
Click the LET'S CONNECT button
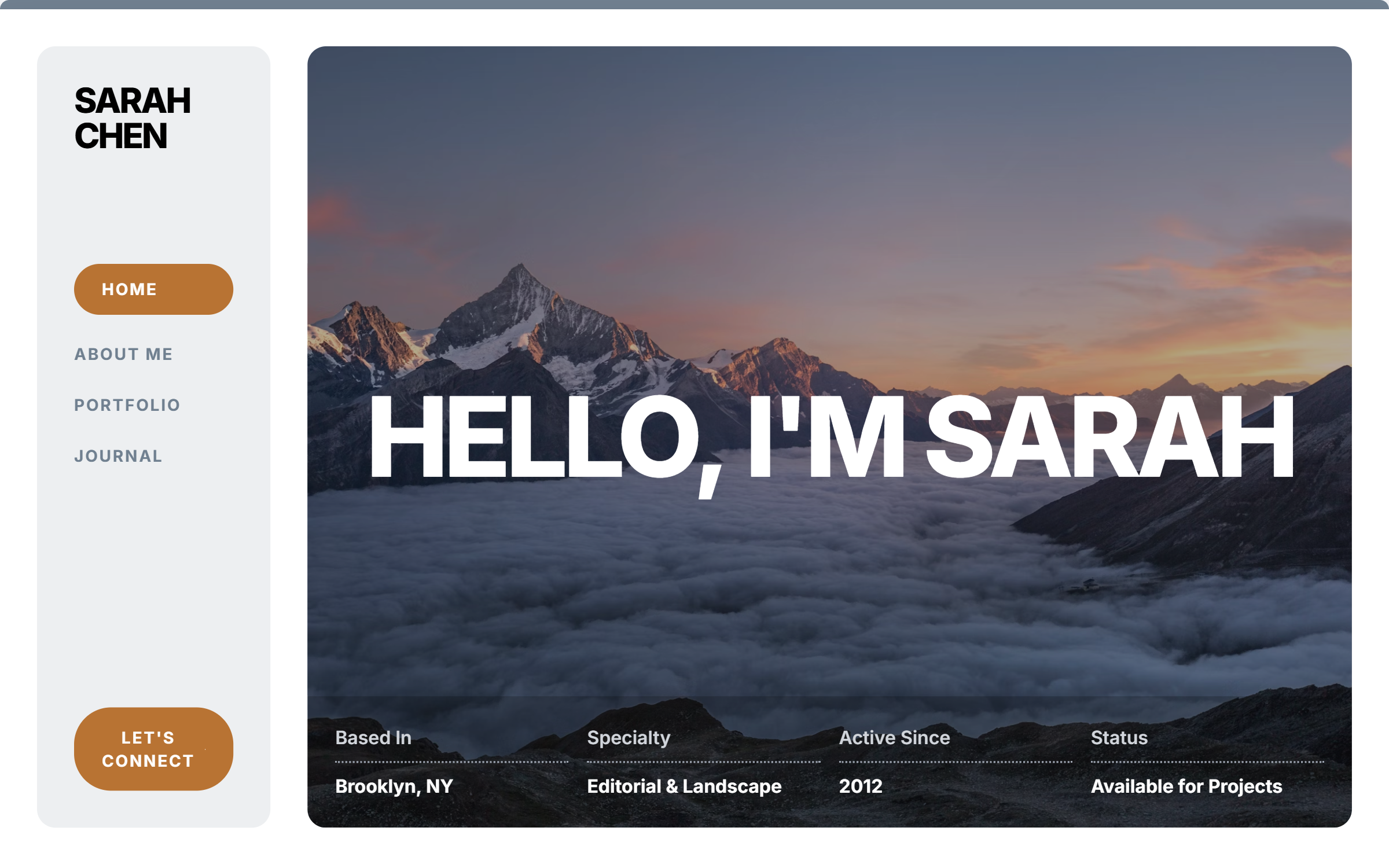point(153,749)
